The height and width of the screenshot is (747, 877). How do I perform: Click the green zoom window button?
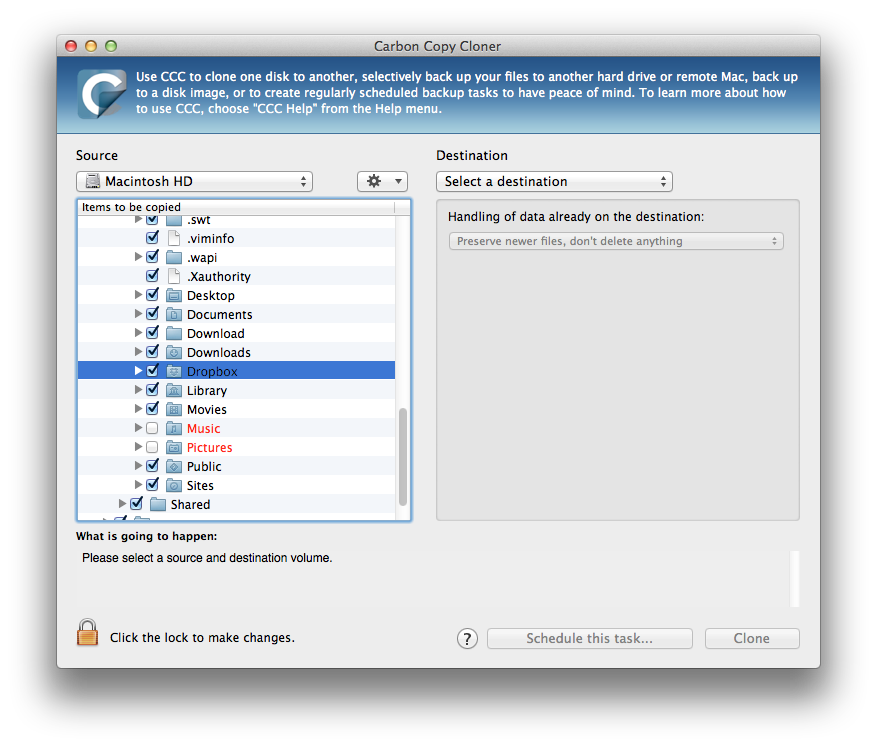111,46
